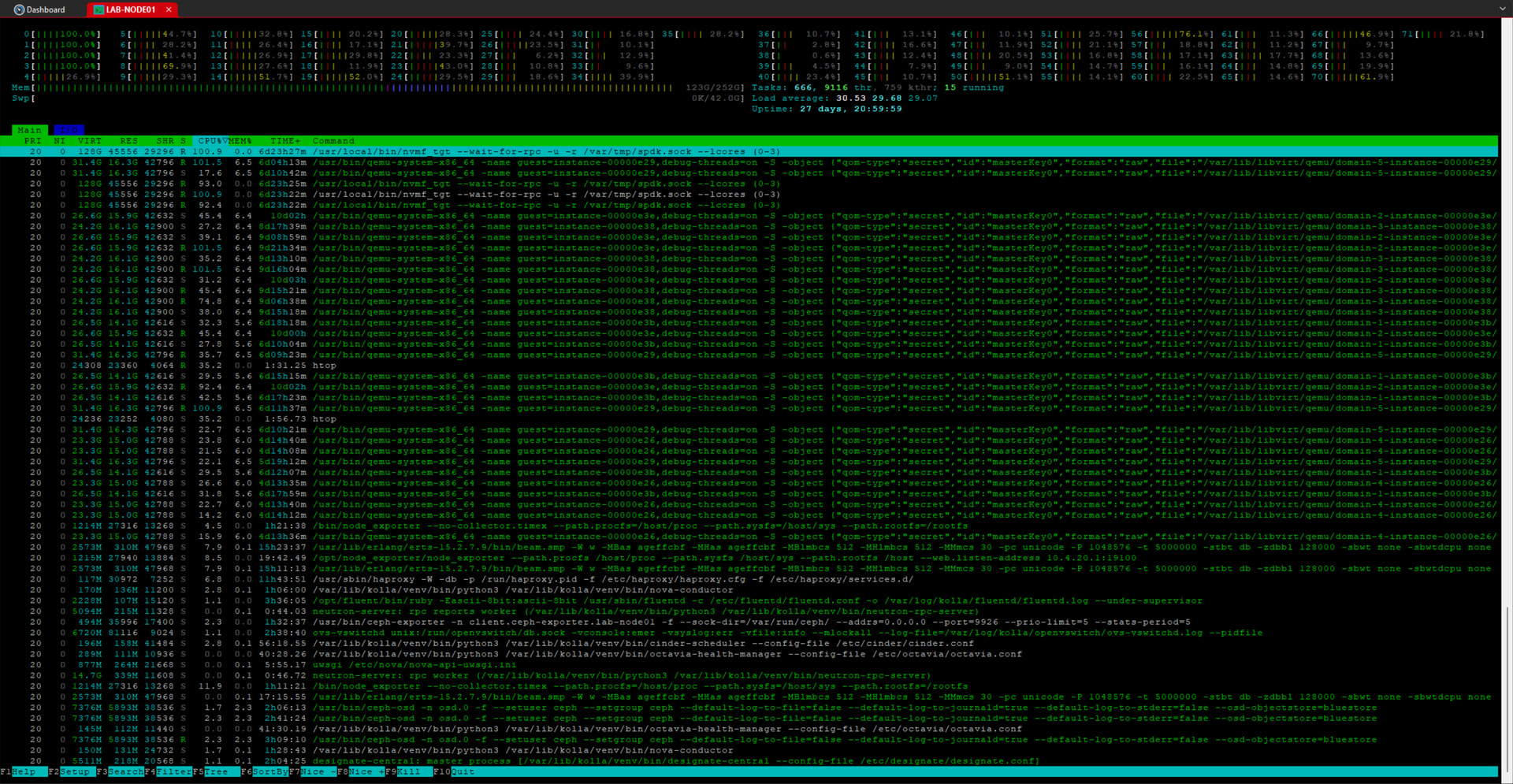This screenshot has width=1513, height=784.
Task: Select the htop process with time 1:31.25
Action: [749, 366]
